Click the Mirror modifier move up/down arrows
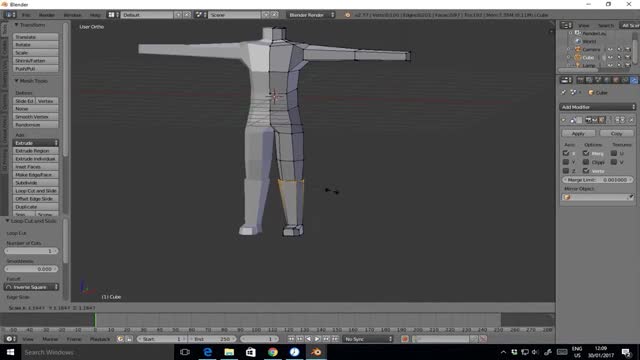 tap(620, 120)
